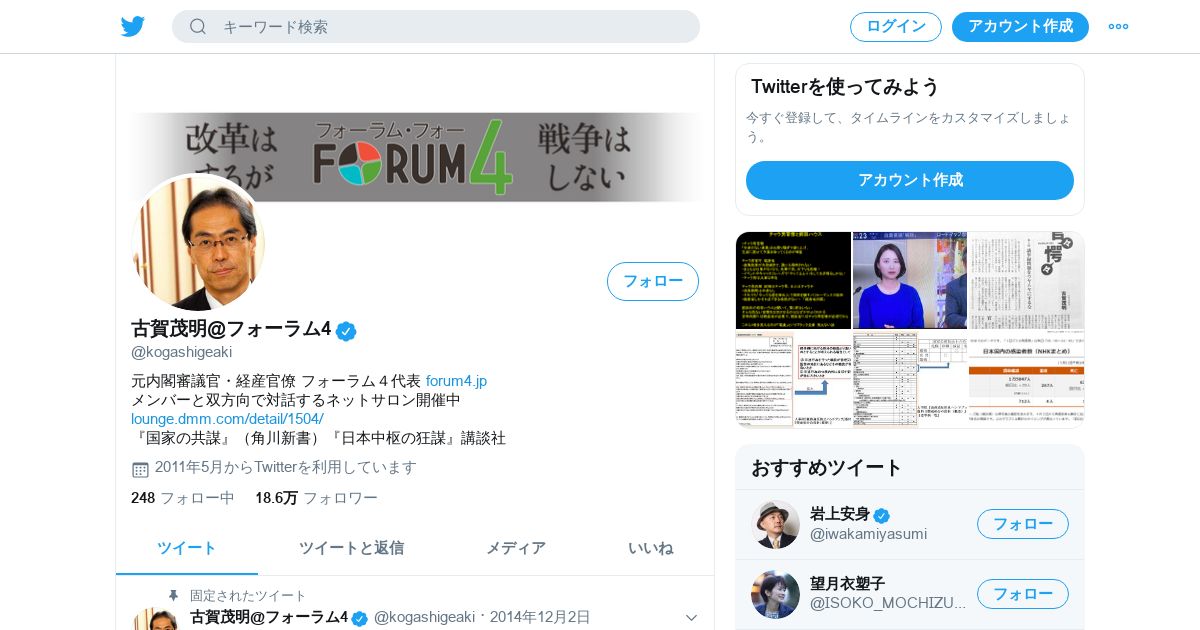
Task: Expand the pinned tweet chevron menu
Action: click(691, 618)
